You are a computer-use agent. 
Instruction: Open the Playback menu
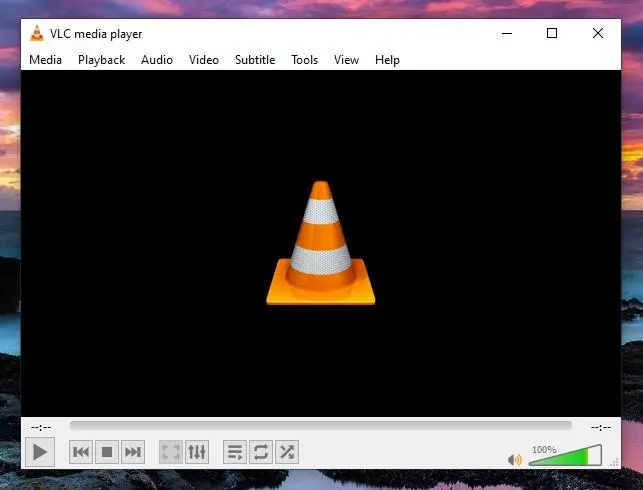(x=101, y=60)
